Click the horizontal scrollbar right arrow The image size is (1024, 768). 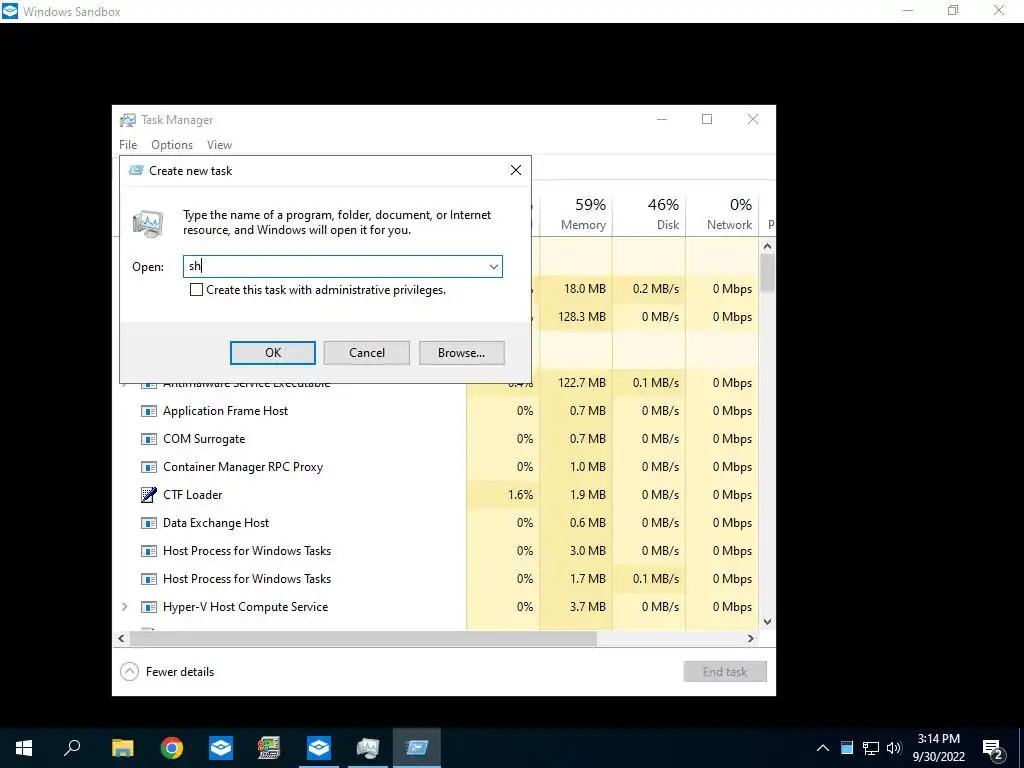[751, 638]
